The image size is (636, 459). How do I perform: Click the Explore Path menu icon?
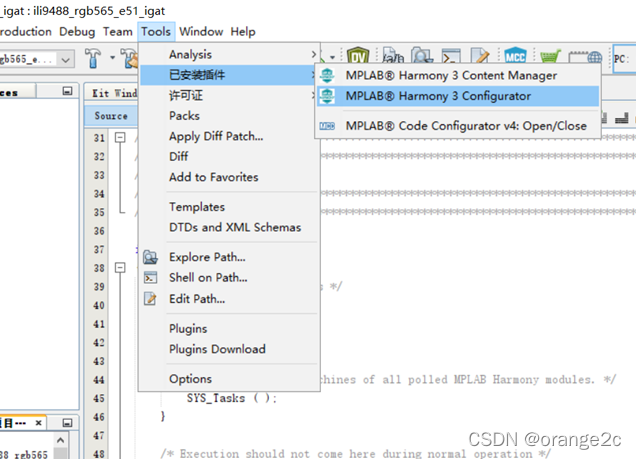click(x=150, y=257)
